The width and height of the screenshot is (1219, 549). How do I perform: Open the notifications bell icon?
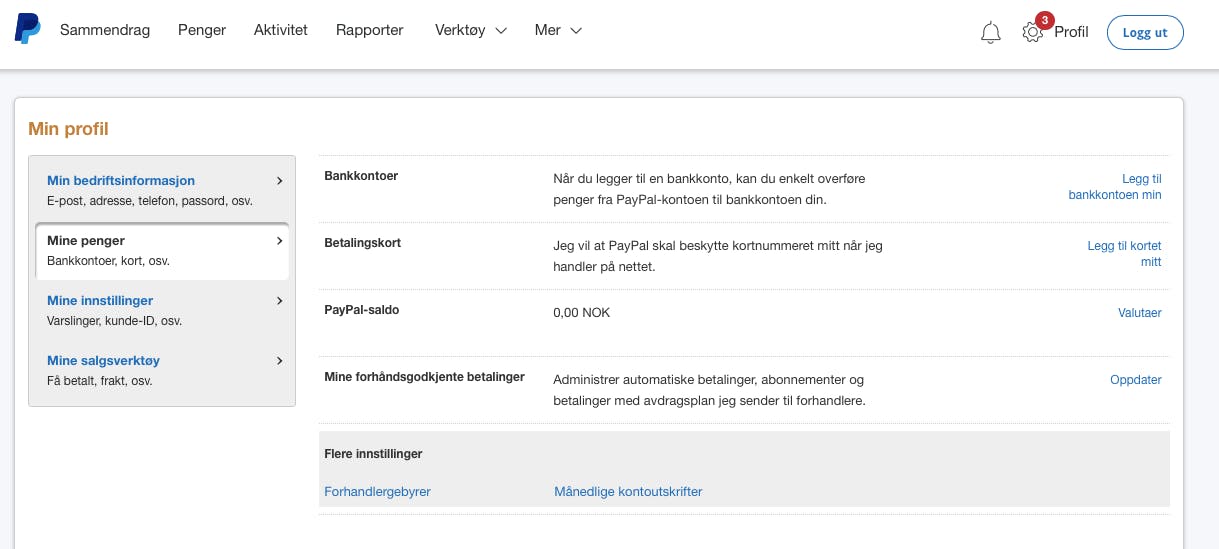(x=991, y=32)
